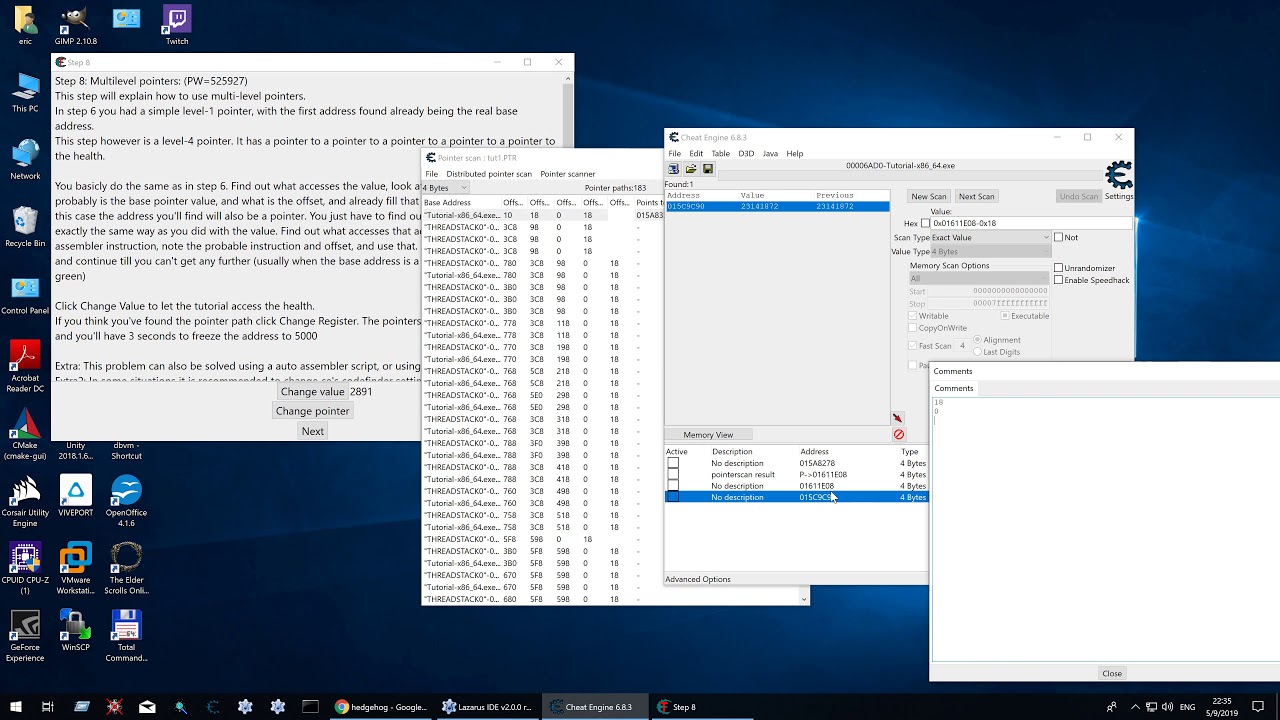Open Twitch desktop shortcut
The image size is (1280, 720).
point(177,26)
